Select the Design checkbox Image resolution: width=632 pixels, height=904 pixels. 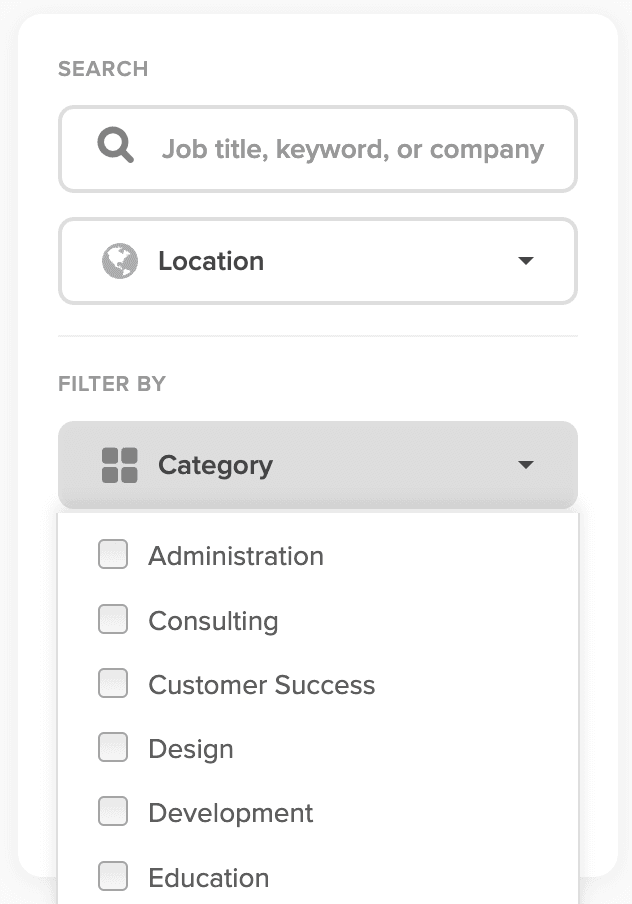click(x=113, y=748)
